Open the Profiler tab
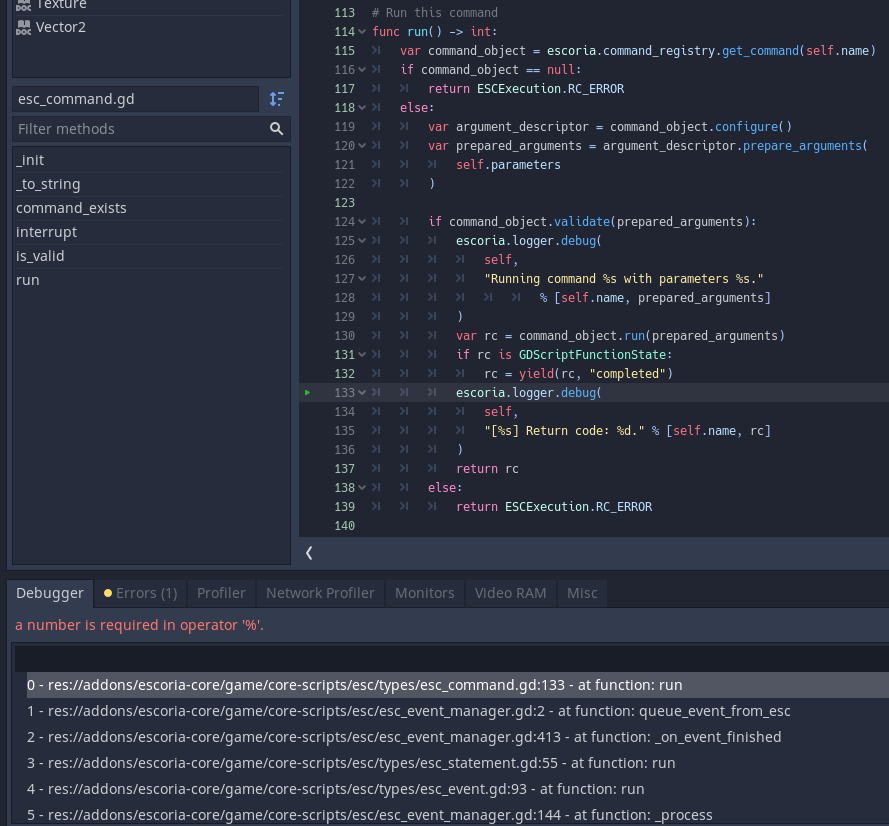Screen dimensions: 889x826 (221, 593)
